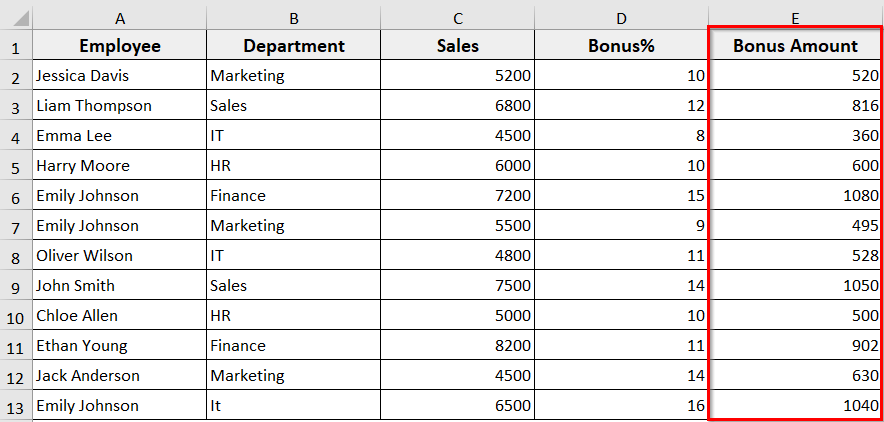
Task: Select the column E header
Action: (795, 18)
